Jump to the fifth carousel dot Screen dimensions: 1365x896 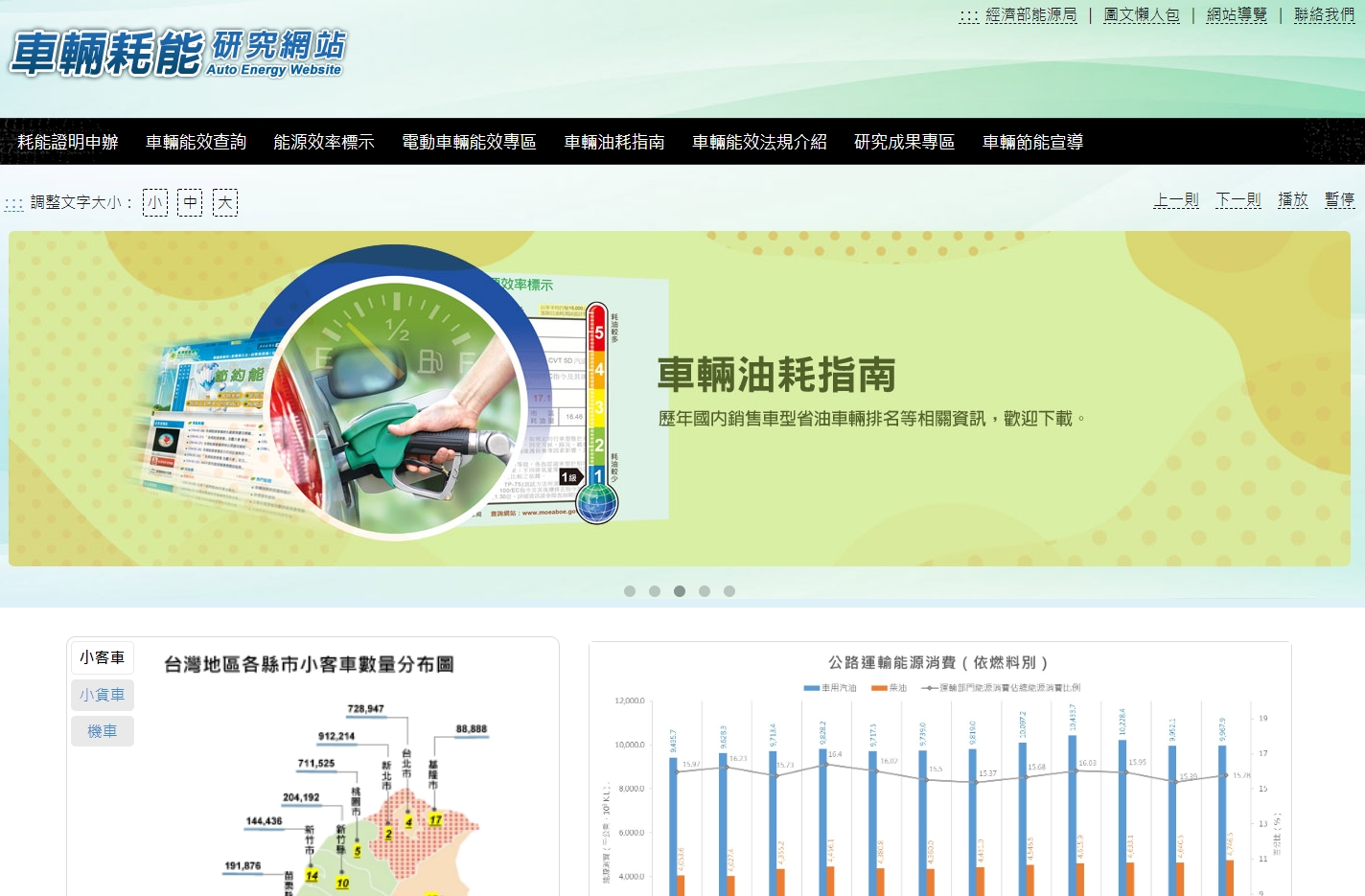(x=729, y=591)
